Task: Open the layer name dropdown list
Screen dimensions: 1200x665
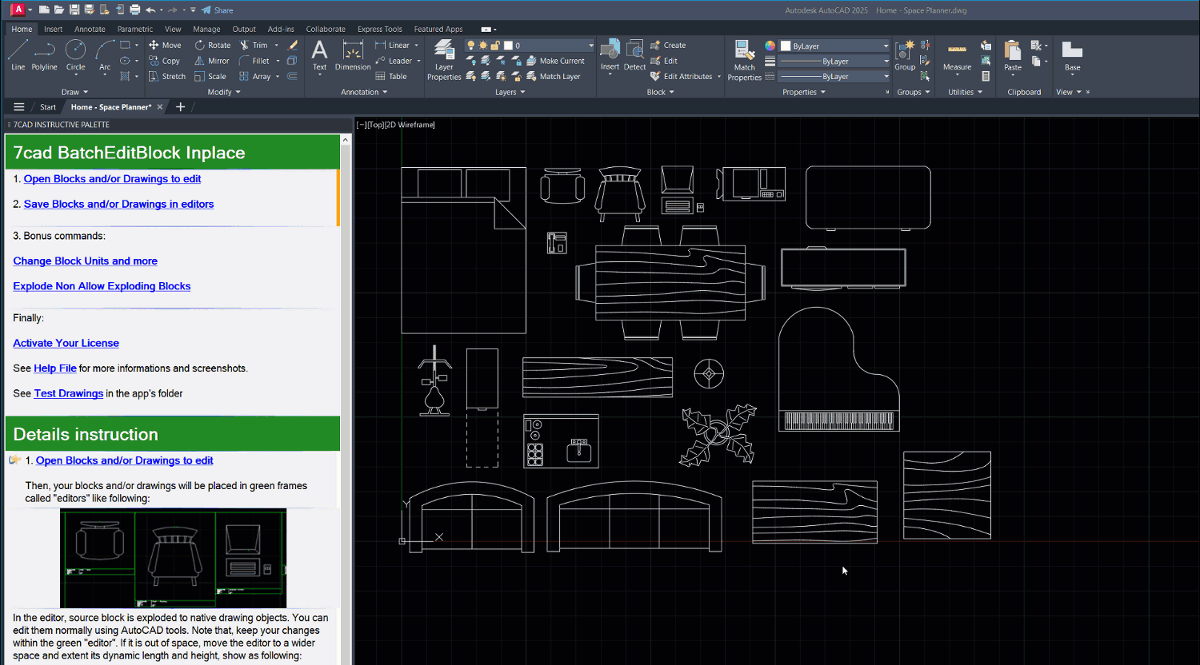Action: tap(590, 45)
